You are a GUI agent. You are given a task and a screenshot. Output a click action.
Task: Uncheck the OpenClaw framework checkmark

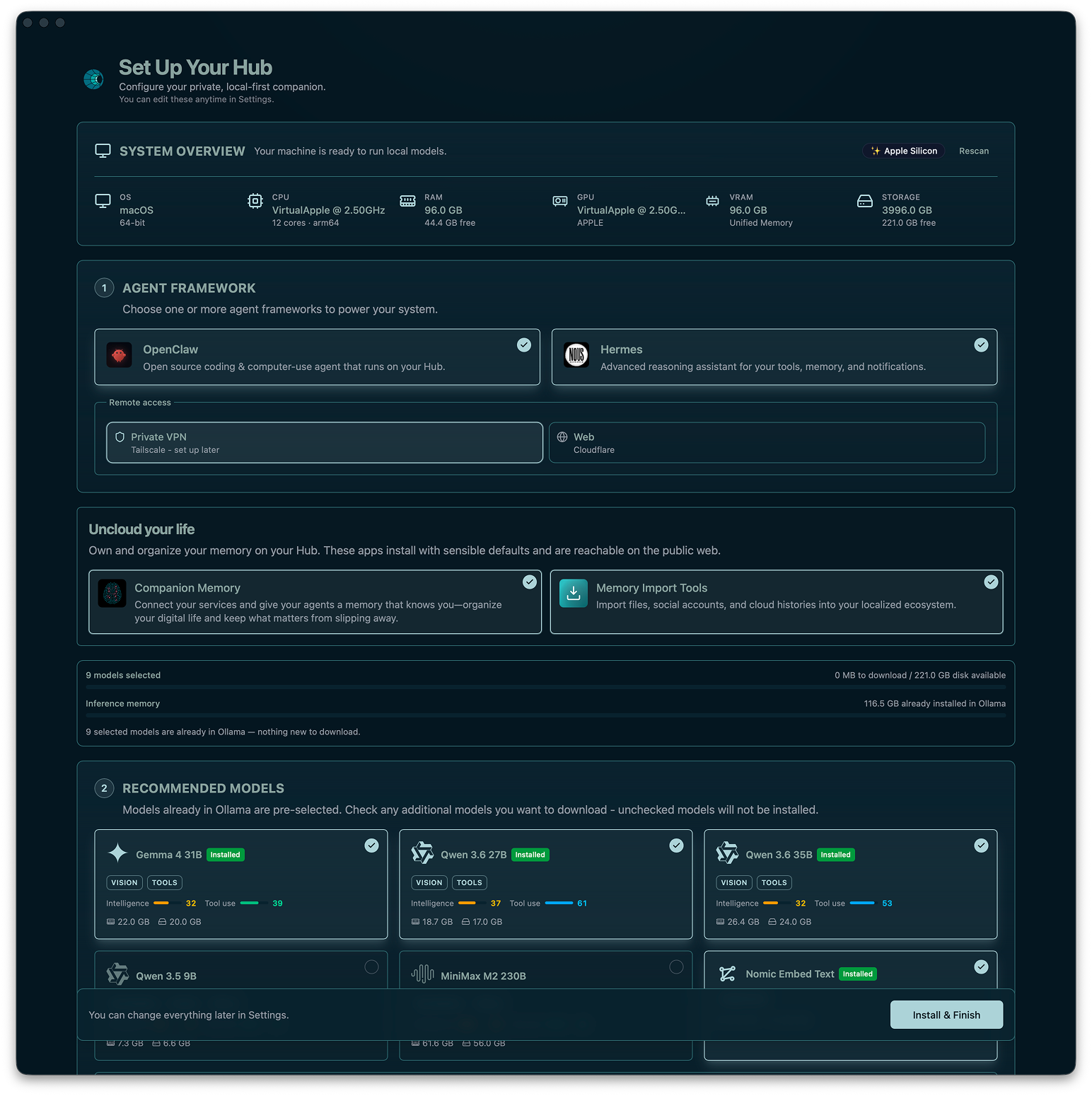pyautogui.click(x=524, y=345)
